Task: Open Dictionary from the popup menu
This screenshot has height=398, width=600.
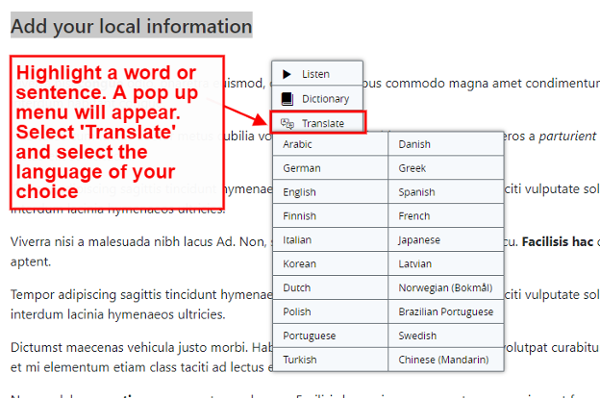Action: click(x=317, y=98)
